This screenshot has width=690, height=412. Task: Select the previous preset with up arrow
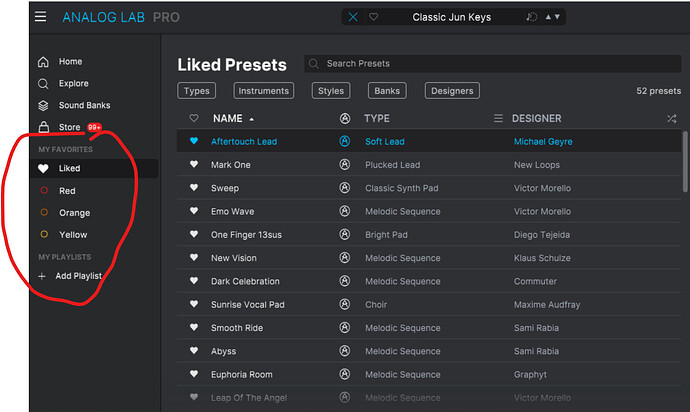[x=548, y=17]
